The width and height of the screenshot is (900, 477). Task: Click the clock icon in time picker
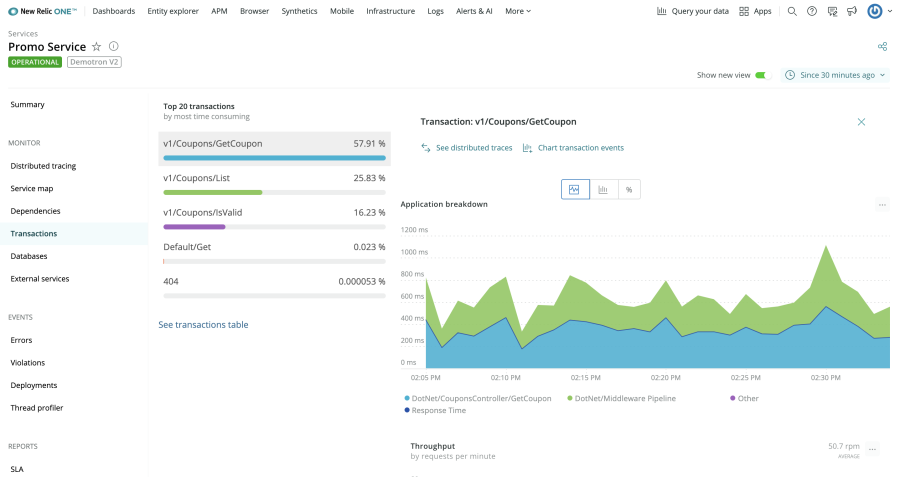790,75
